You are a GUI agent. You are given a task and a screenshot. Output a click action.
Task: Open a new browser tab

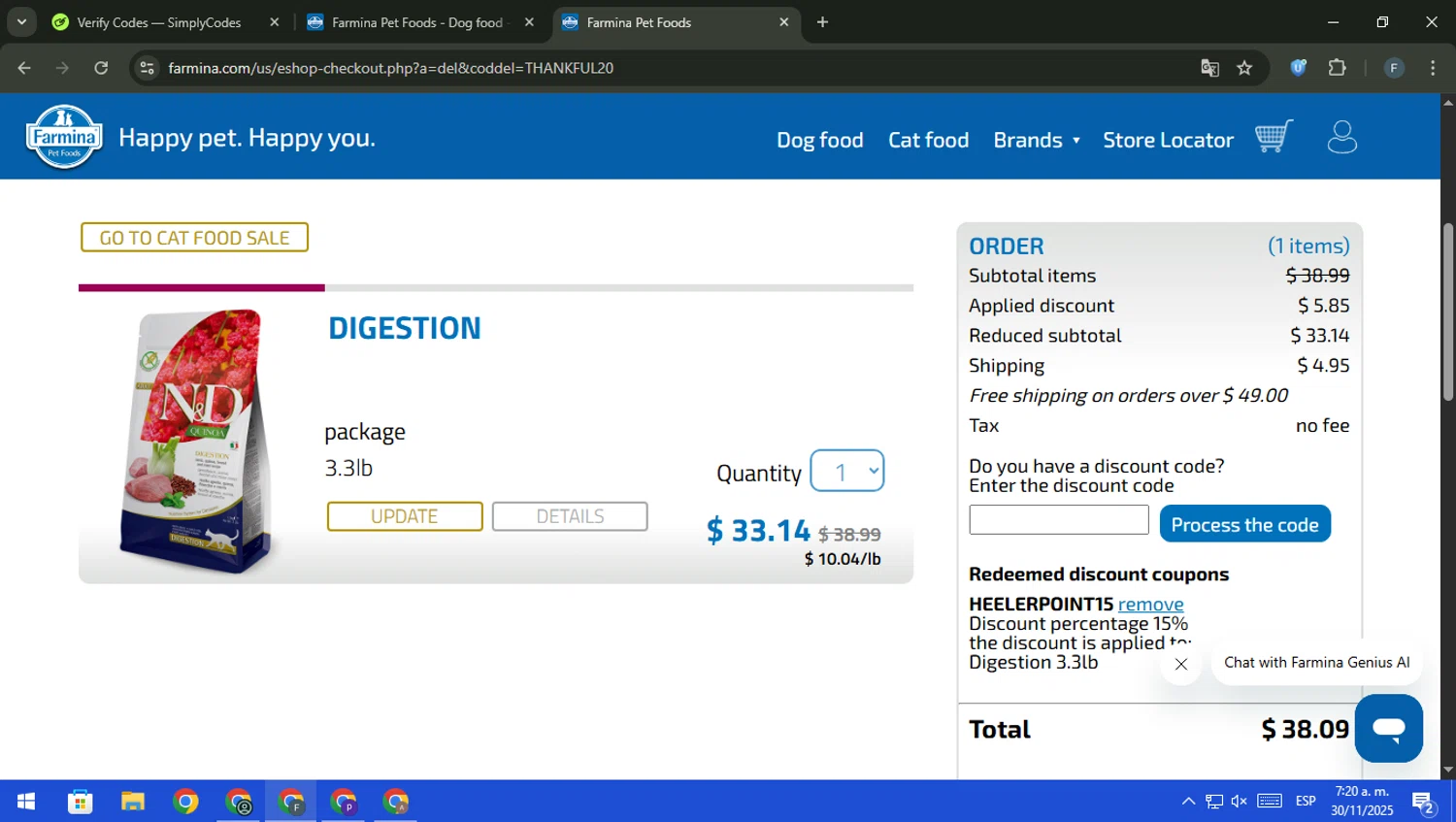click(822, 22)
